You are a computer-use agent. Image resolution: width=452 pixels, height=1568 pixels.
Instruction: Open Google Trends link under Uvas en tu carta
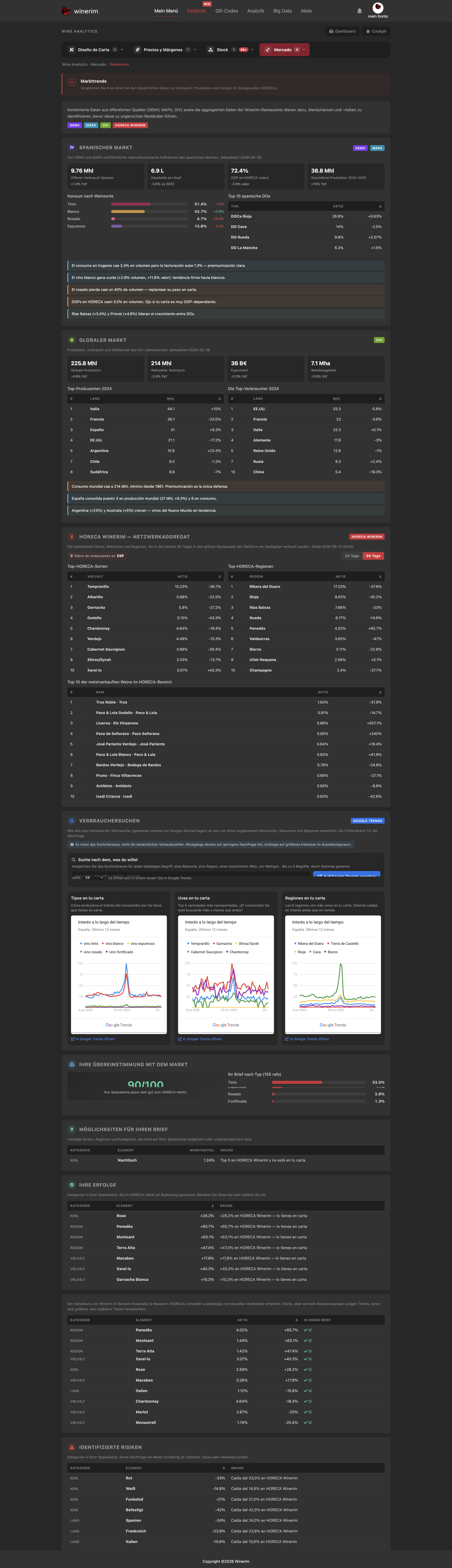[200, 1039]
